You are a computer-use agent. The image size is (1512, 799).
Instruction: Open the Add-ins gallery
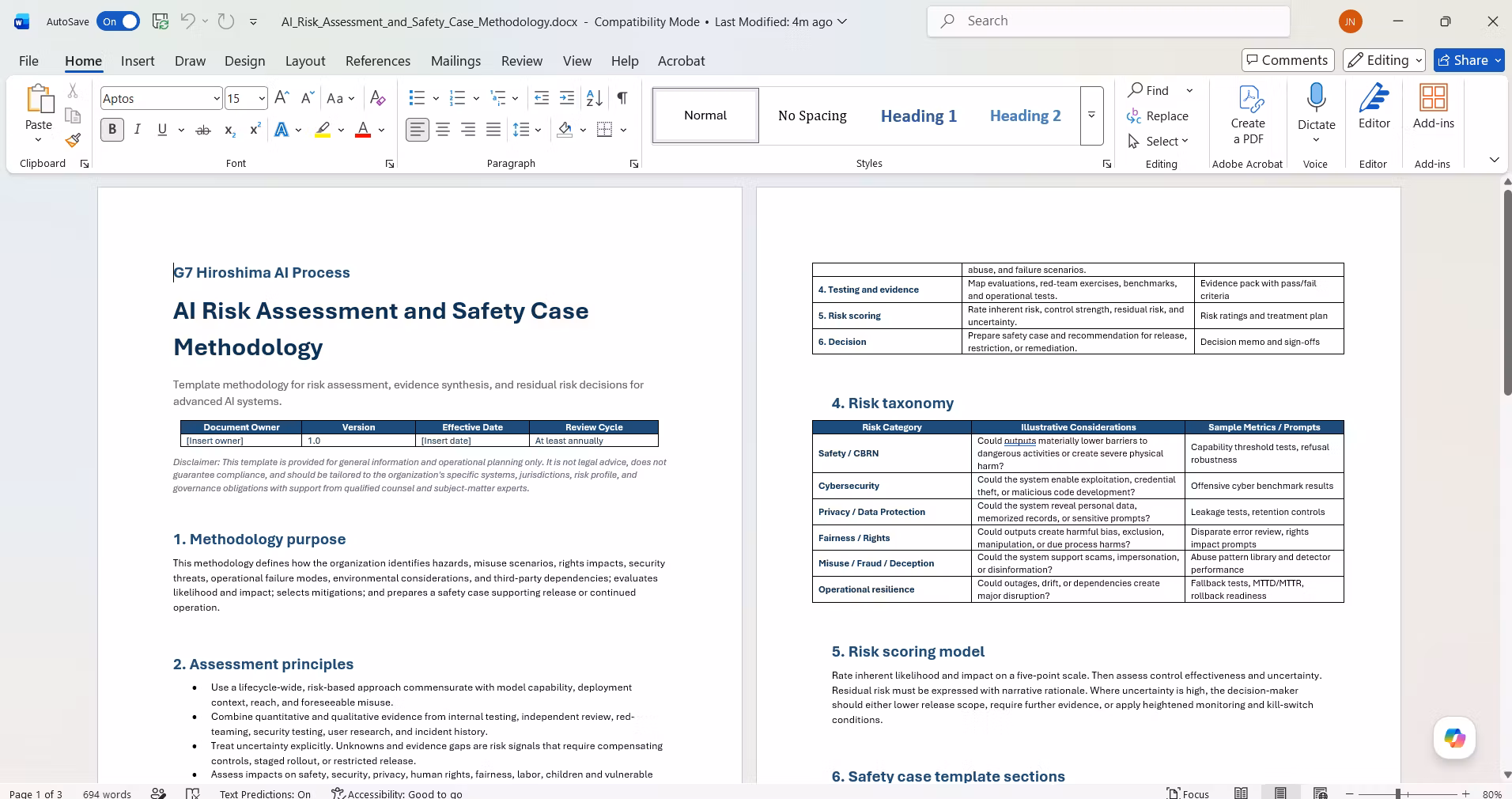[1432, 107]
